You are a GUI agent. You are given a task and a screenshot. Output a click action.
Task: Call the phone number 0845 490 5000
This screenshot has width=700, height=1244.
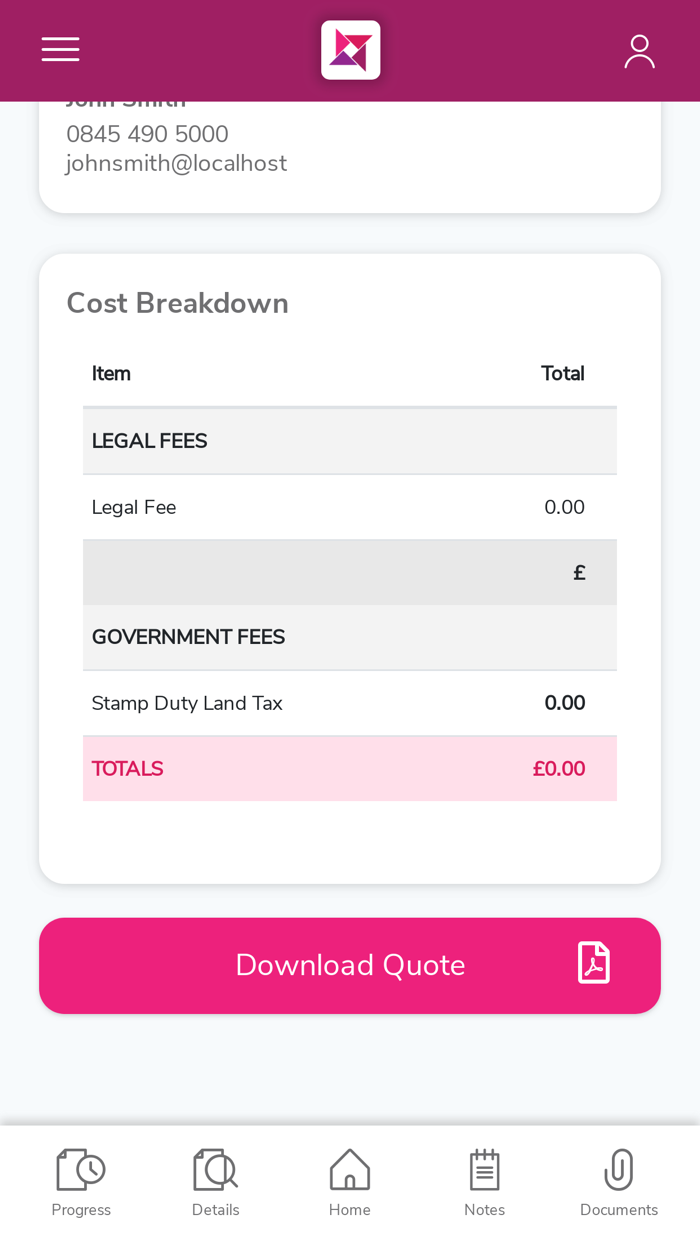click(x=147, y=134)
